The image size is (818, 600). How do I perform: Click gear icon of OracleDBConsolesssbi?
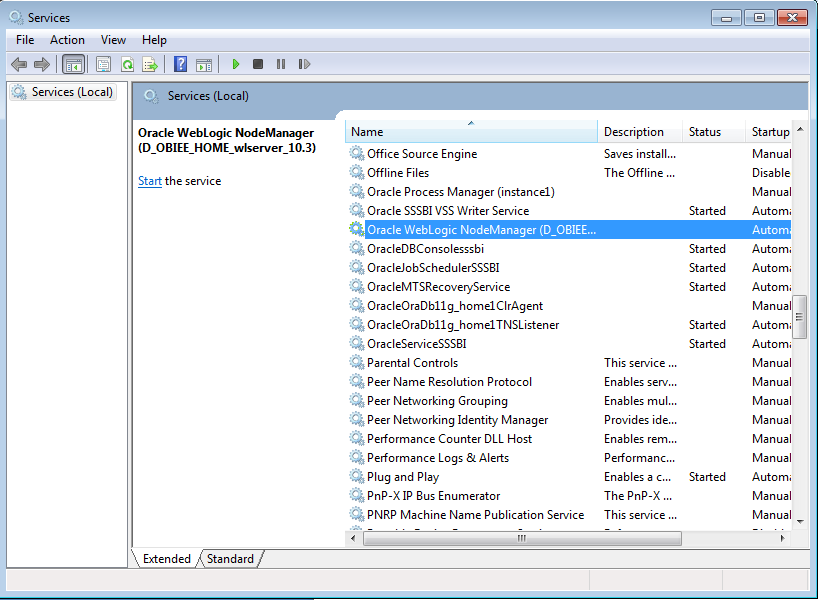click(357, 248)
